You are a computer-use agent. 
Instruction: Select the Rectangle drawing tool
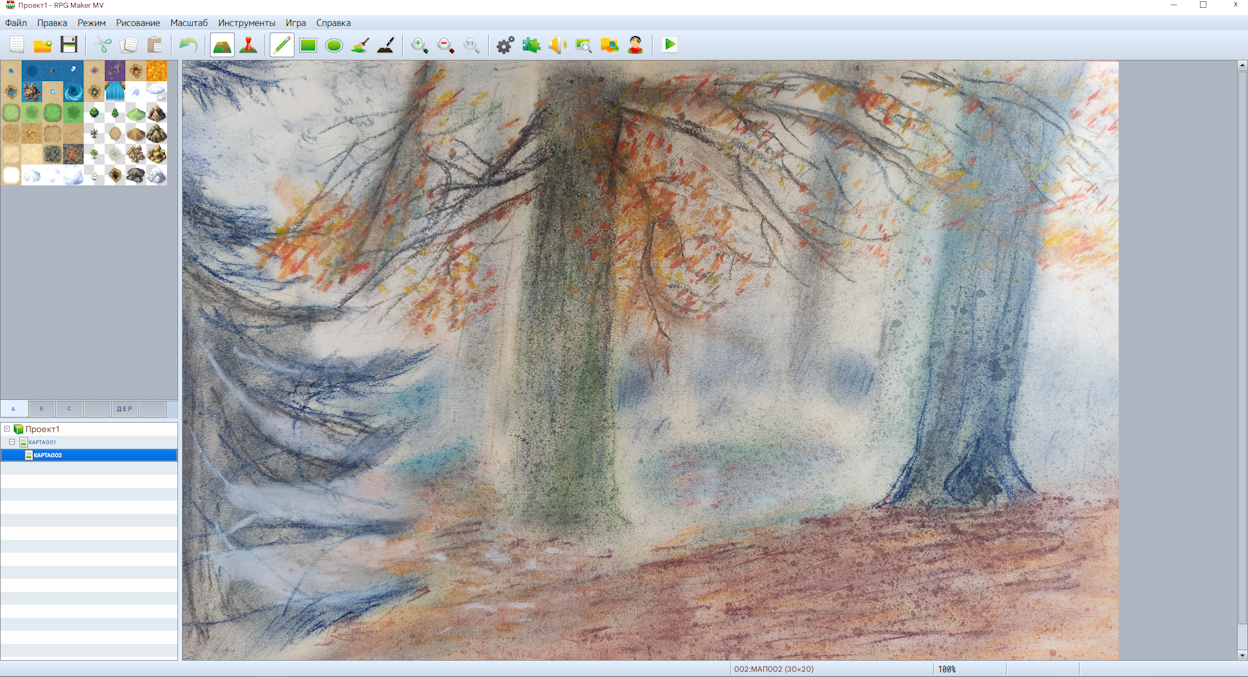coord(308,45)
